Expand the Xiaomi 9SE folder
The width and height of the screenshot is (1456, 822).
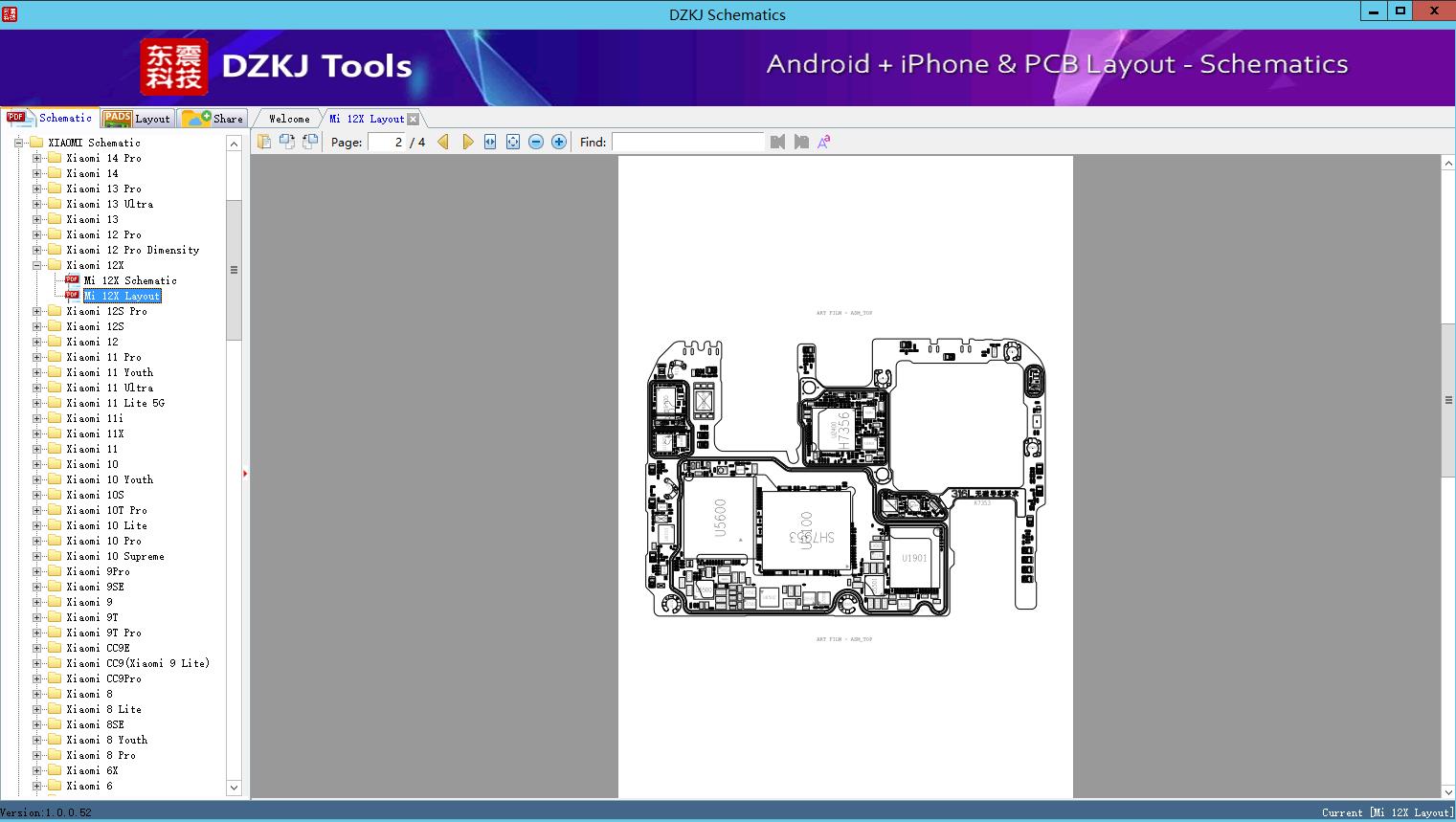(36, 587)
